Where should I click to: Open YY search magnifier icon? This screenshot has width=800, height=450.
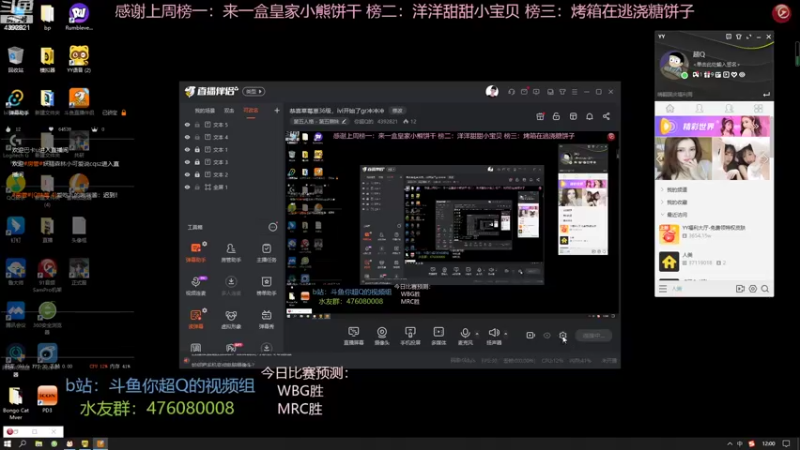[x=765, y=289]
